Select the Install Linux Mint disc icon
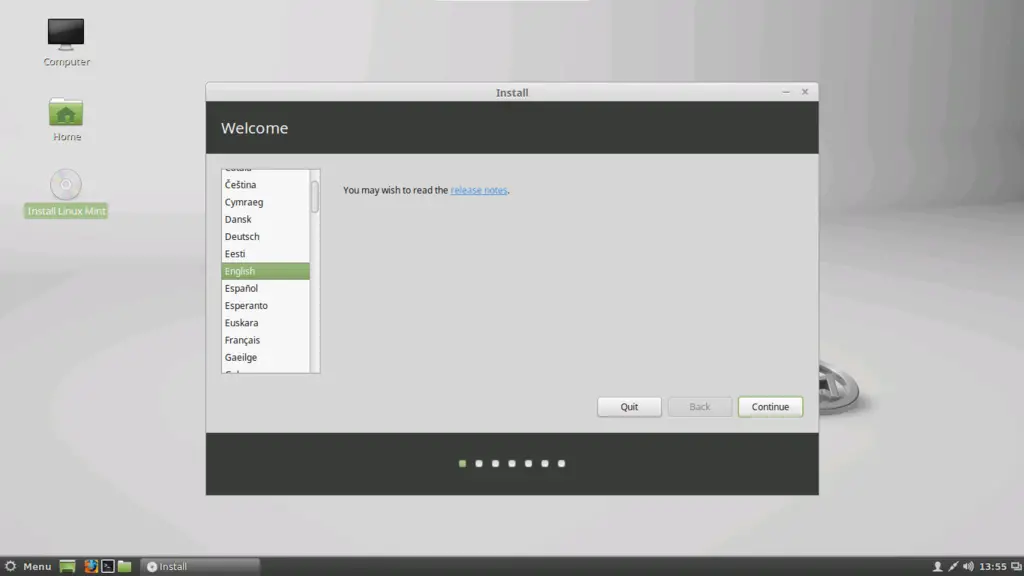This screenshot has width=1024, height=576. coord(66,193)
